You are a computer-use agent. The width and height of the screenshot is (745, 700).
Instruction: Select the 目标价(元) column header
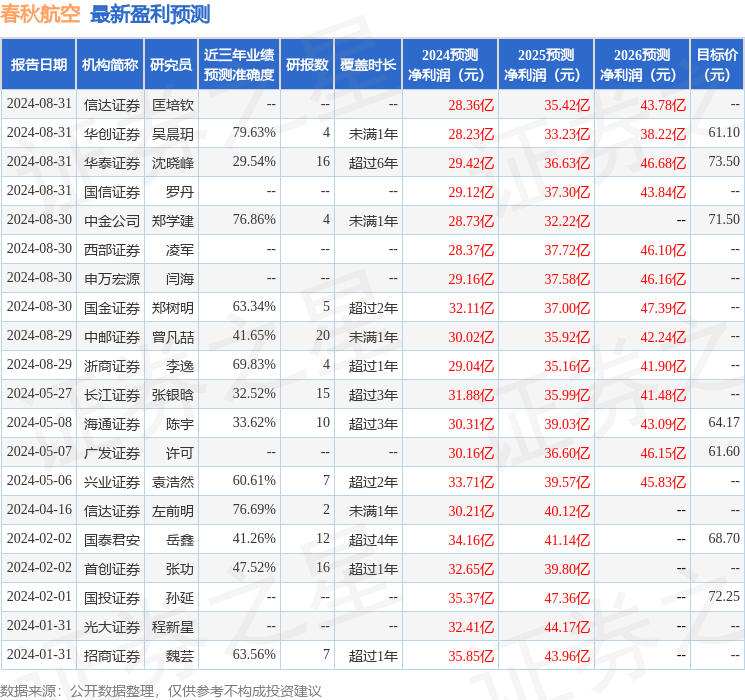click(716, 65)
